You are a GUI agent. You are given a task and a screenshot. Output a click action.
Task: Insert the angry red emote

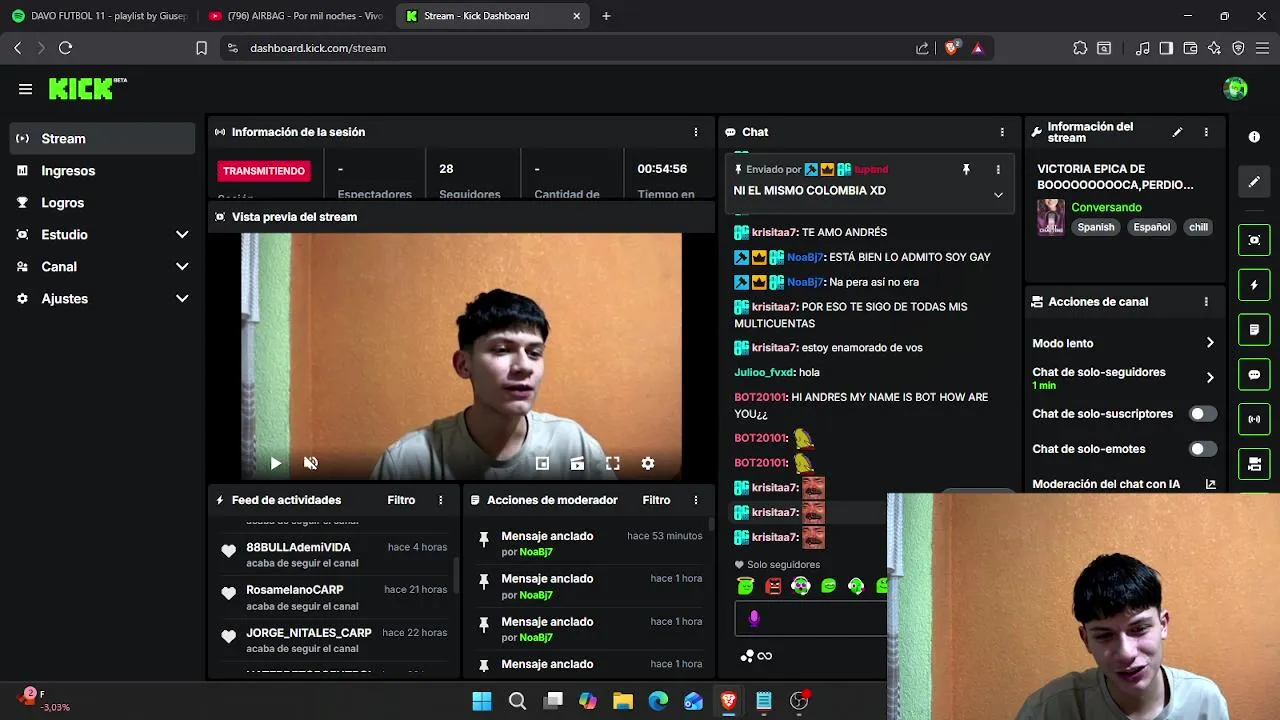pyautogui.click(x=773, y=586)
